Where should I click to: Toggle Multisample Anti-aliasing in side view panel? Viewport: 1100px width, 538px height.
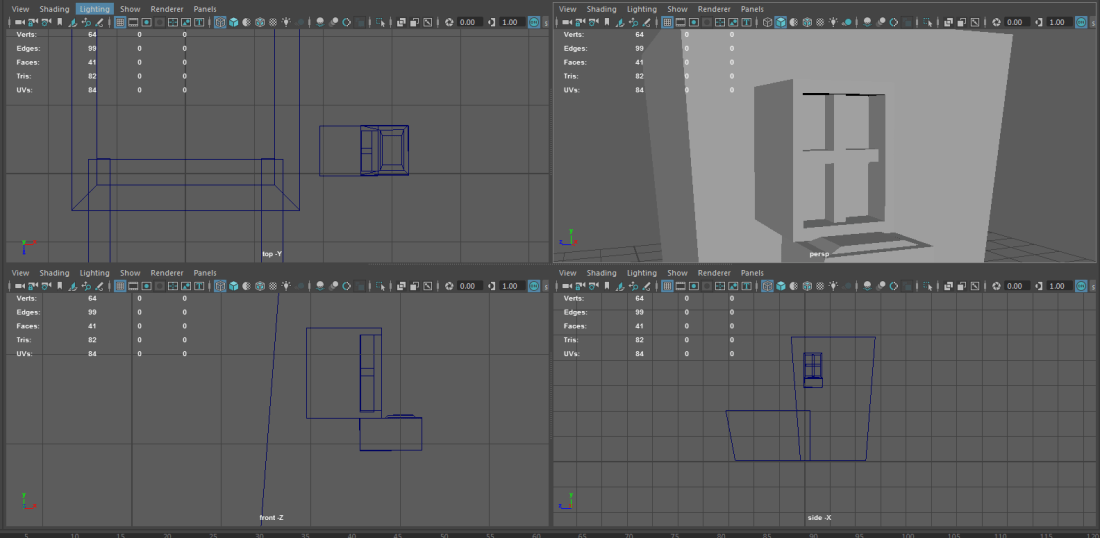click(x=894, y=286)
